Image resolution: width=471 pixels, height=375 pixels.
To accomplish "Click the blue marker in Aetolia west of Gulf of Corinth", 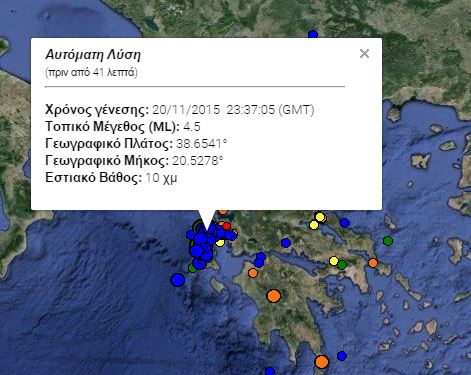I will point(286,243).
